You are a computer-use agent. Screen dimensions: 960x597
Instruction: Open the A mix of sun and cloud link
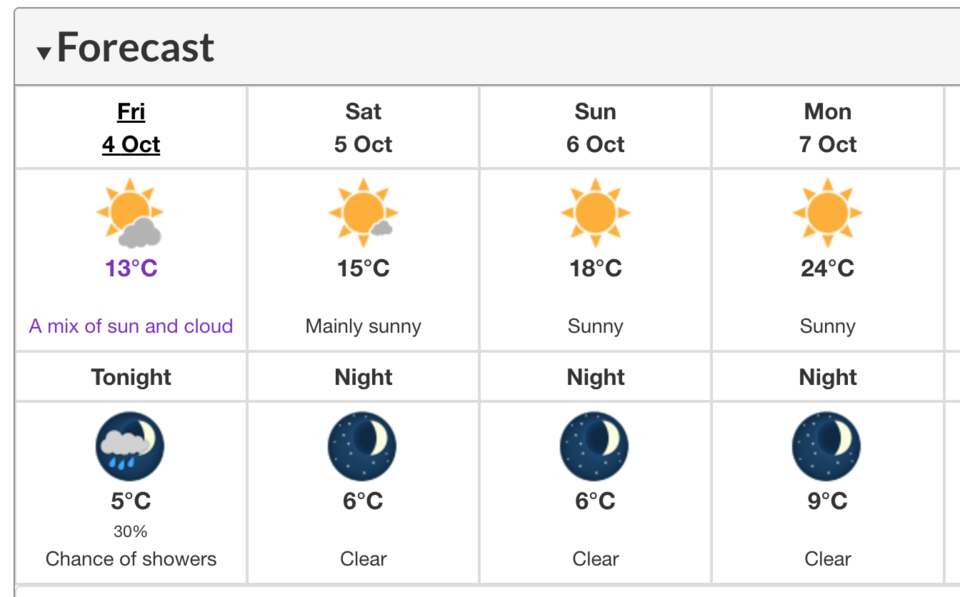pyautogui.click(x=131, y=326)
